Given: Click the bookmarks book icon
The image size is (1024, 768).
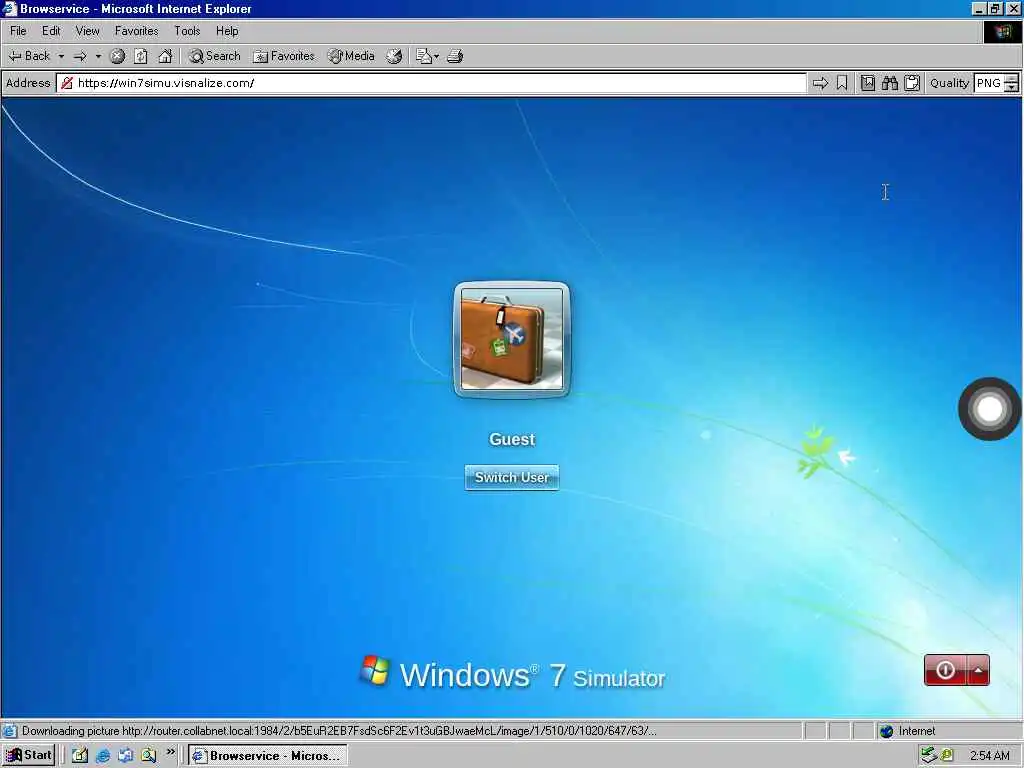Looking at the screenshot, I should [868, 83].
